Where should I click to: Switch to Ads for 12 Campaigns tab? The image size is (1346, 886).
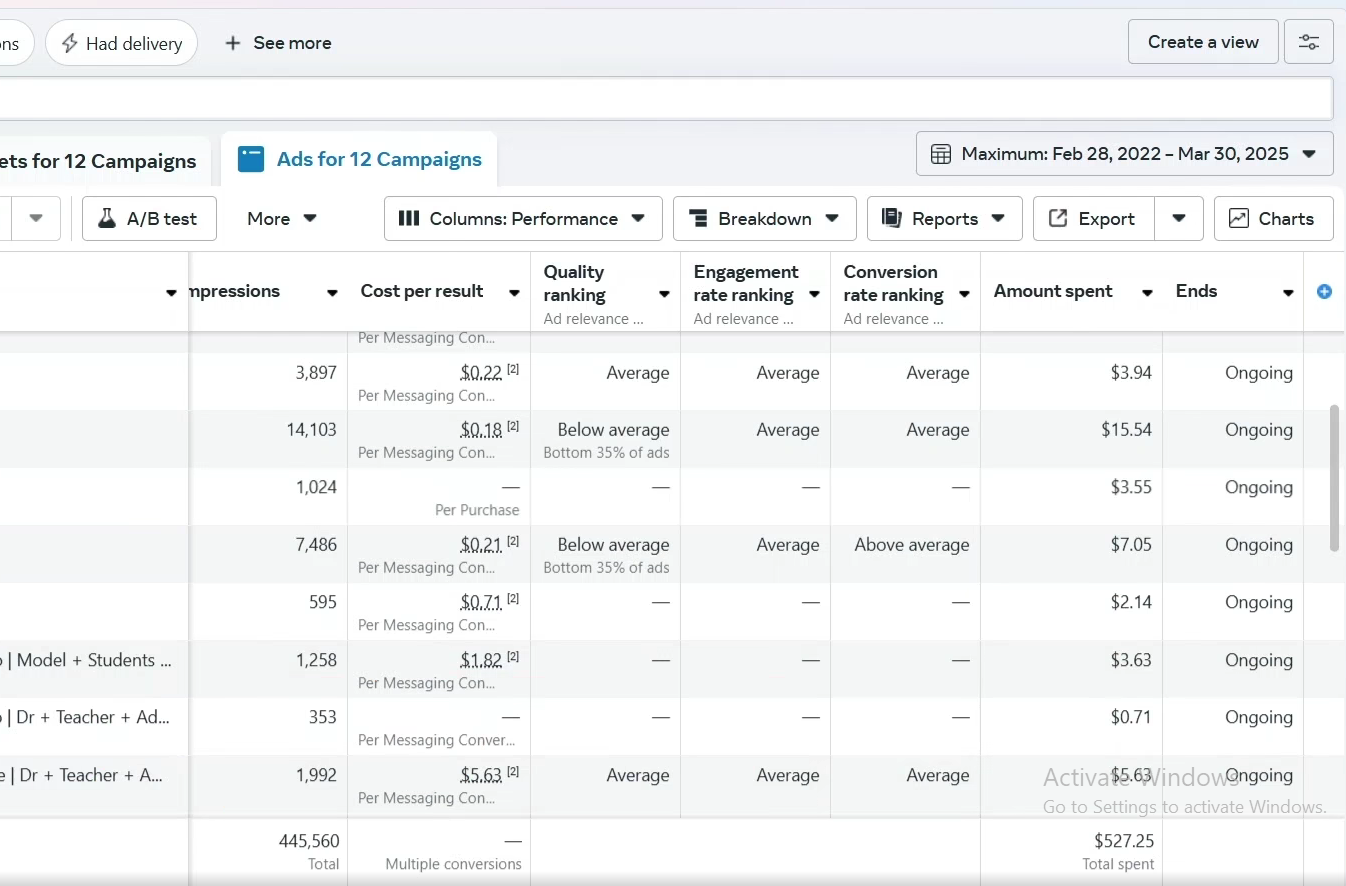click(359, 160)
